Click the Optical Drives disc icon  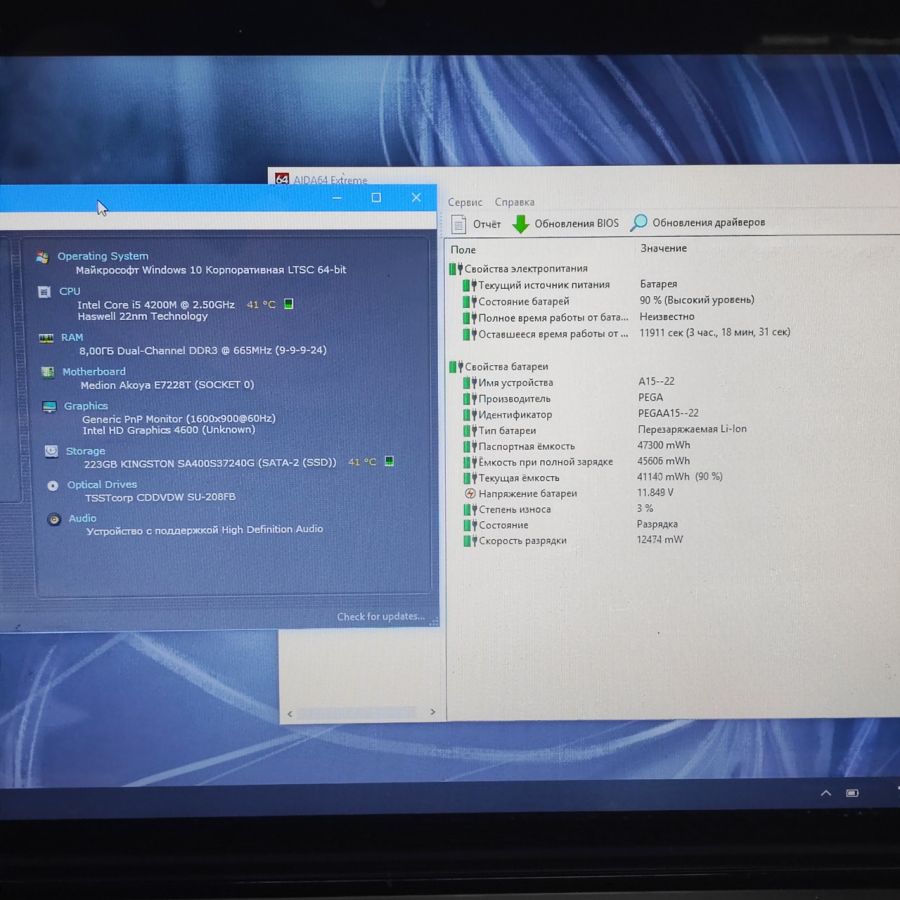(53, 486)
